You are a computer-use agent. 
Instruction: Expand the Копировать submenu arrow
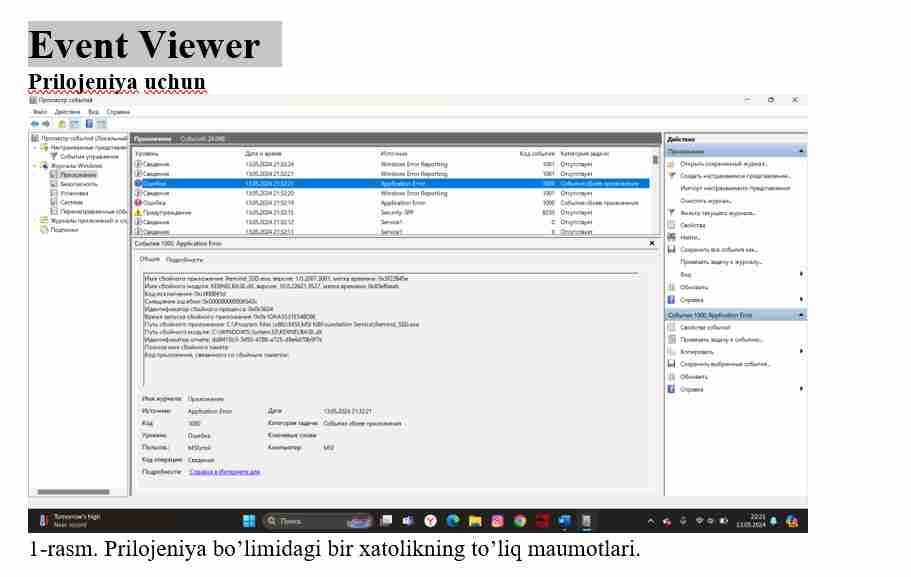pos(801,352)
